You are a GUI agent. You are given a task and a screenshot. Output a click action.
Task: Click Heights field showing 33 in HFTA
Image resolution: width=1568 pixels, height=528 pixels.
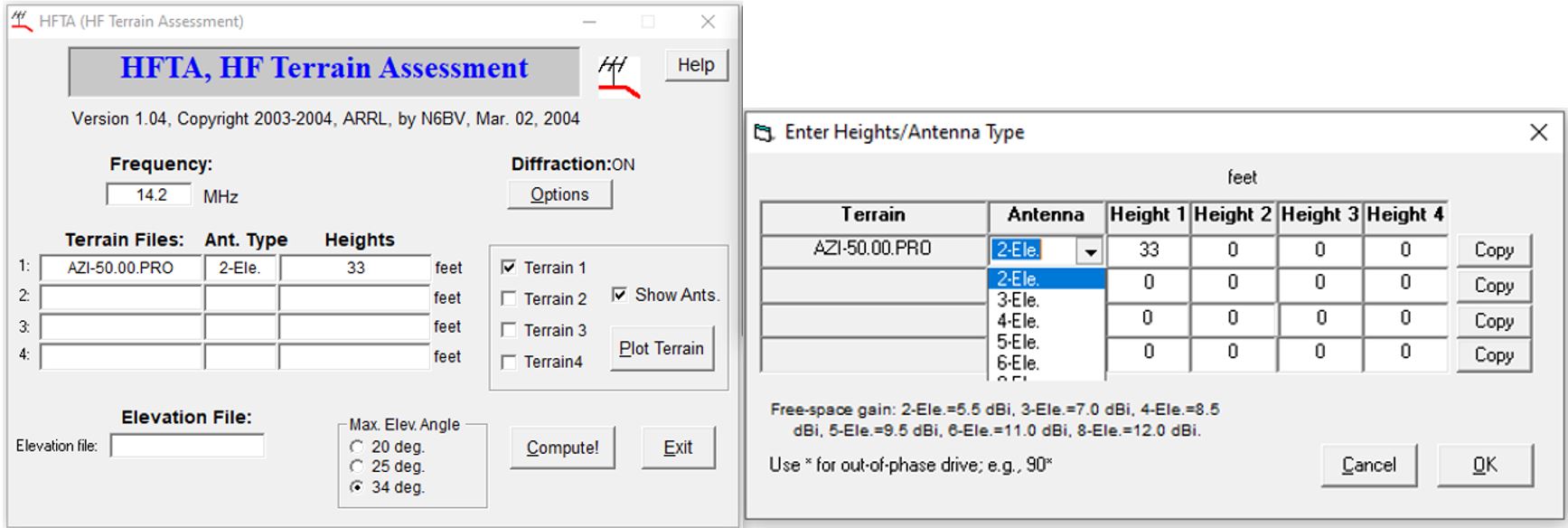(x=355, y=268)
